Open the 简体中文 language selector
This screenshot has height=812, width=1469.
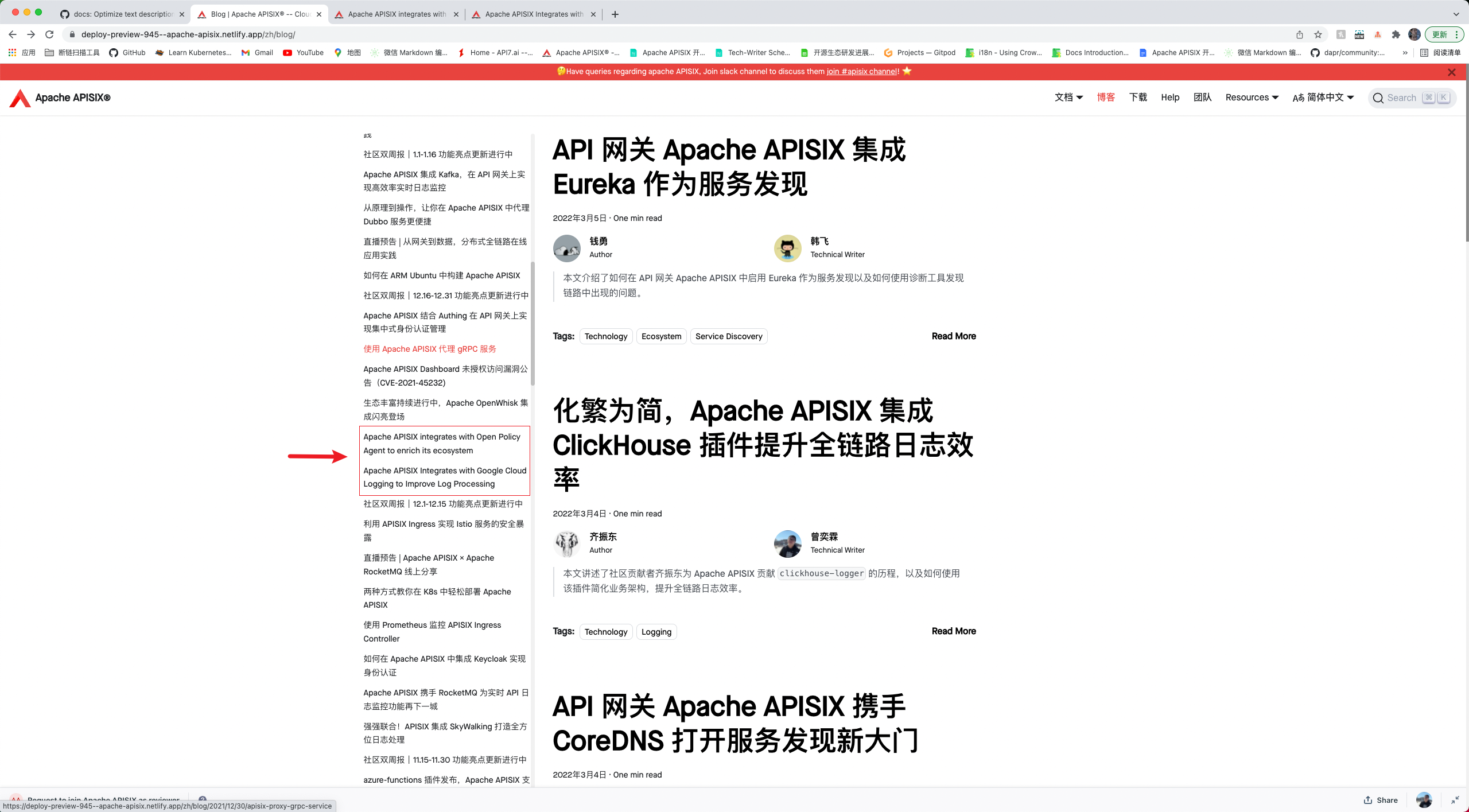click(x=1323, y=98)
